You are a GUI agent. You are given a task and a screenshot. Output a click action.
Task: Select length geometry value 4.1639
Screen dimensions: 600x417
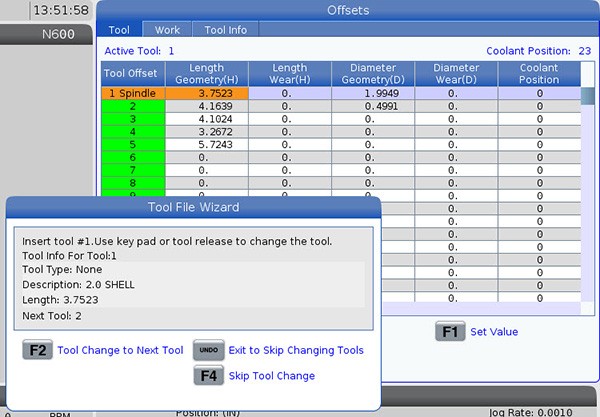pos(207,106)
